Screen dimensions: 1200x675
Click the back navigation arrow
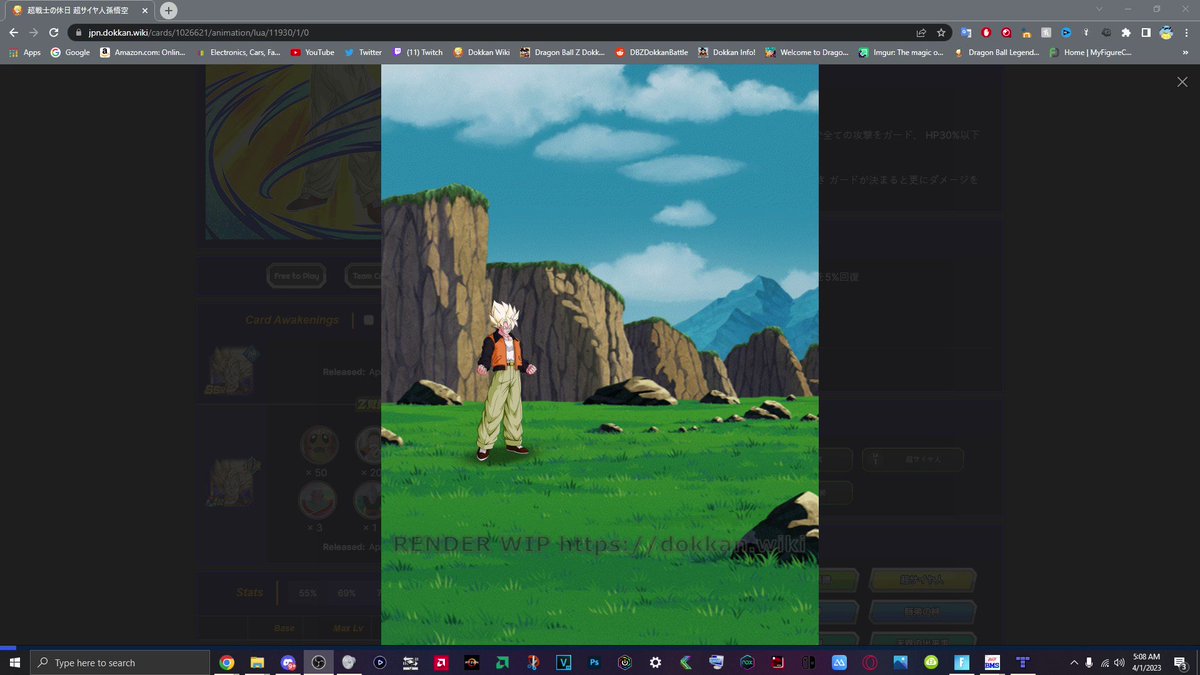13,31
